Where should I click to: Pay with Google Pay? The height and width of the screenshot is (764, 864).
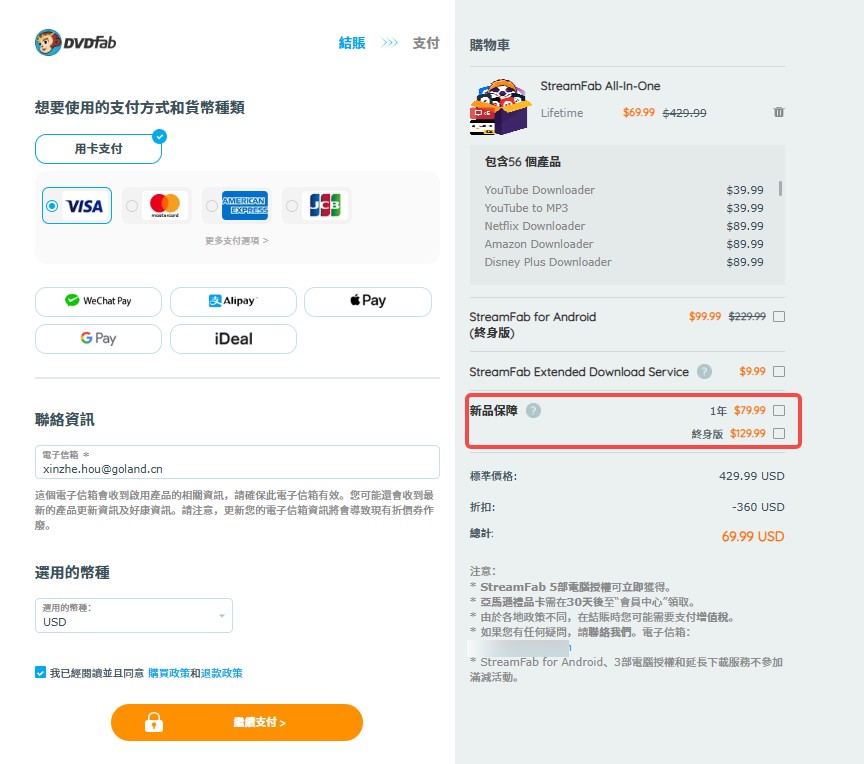pos(99,338)
